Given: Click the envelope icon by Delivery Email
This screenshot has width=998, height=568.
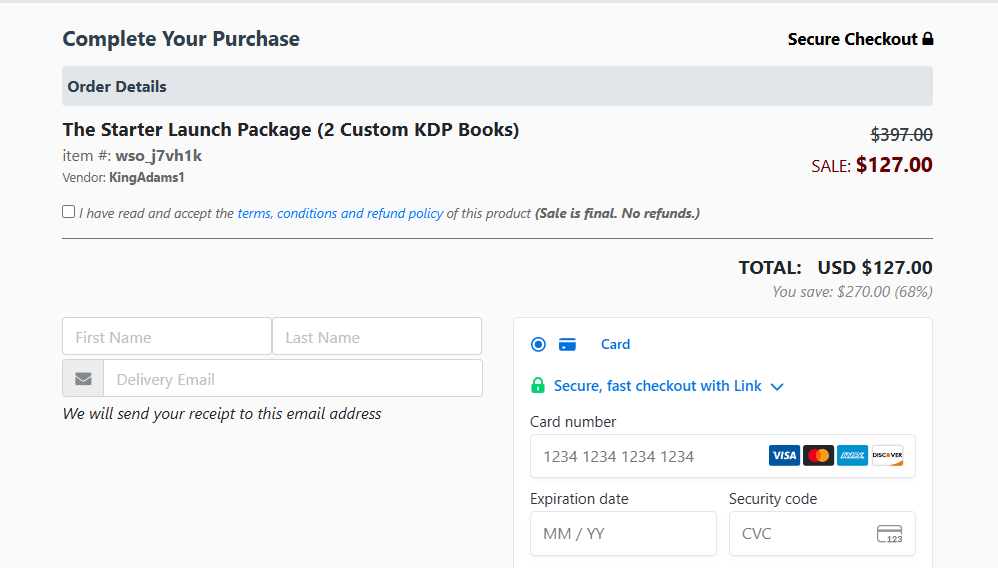Looking at the screenshot, I should (83, 379).
